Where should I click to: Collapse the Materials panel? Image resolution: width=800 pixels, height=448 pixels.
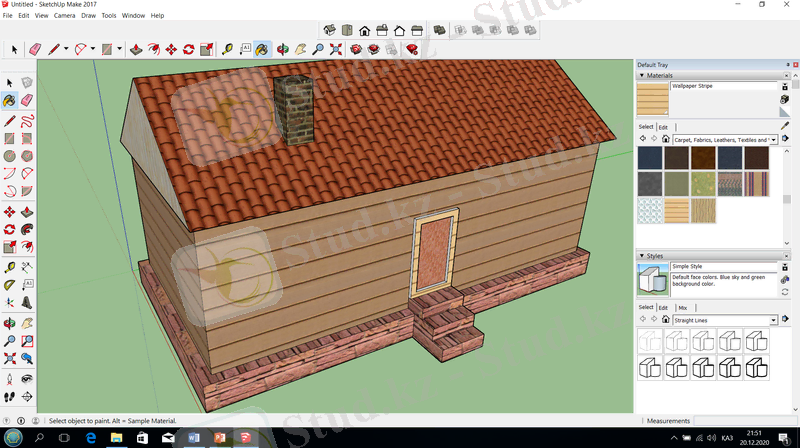click(641, 75)
